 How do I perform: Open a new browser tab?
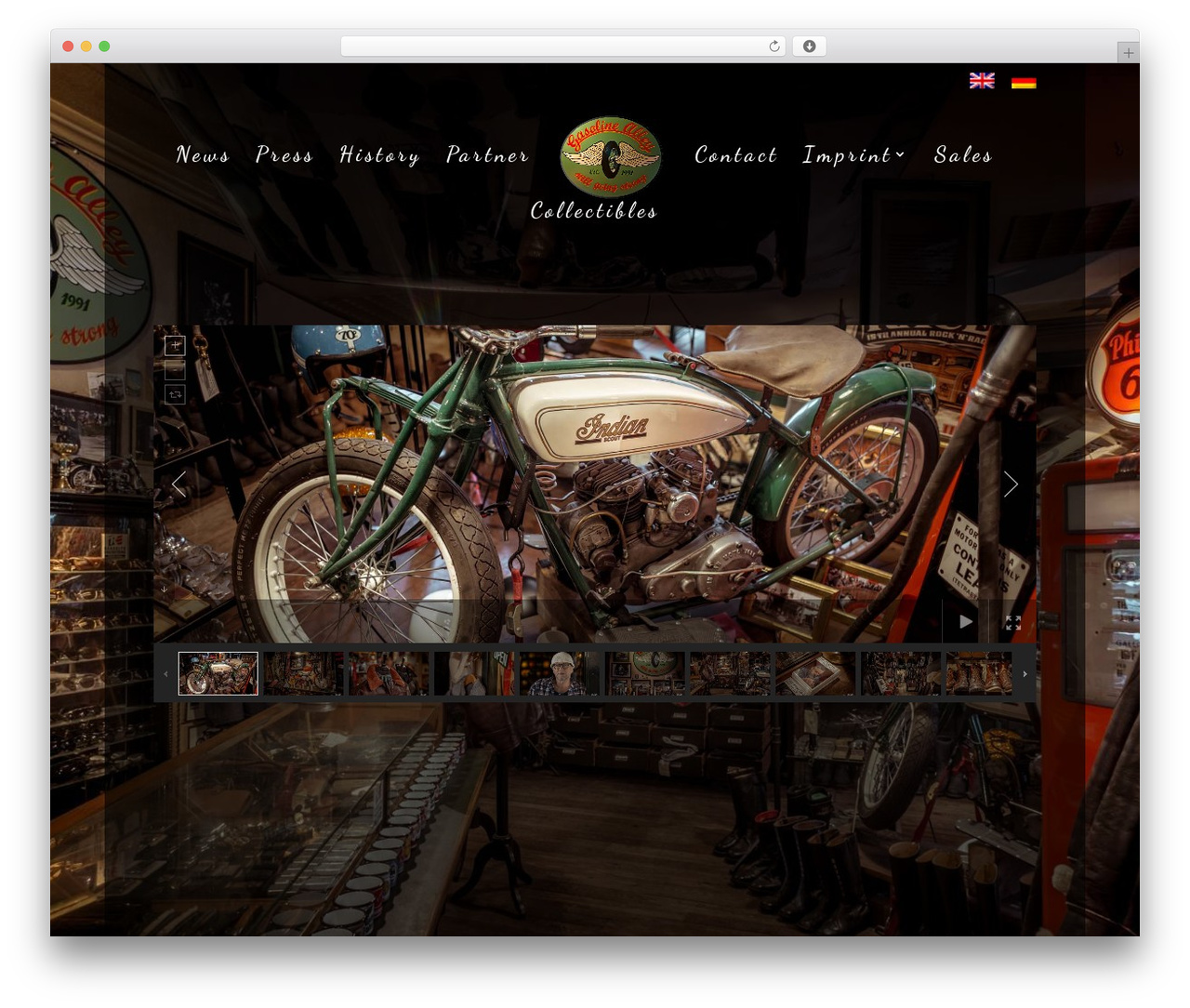(x=1128, y=53)
